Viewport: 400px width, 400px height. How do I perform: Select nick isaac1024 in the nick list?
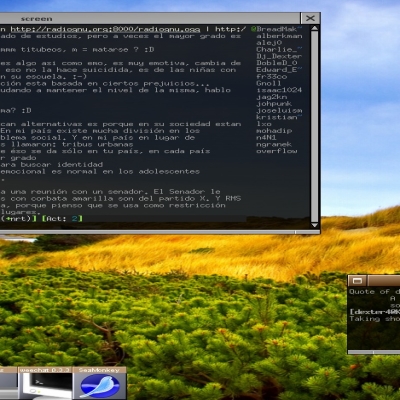point(279,90)
